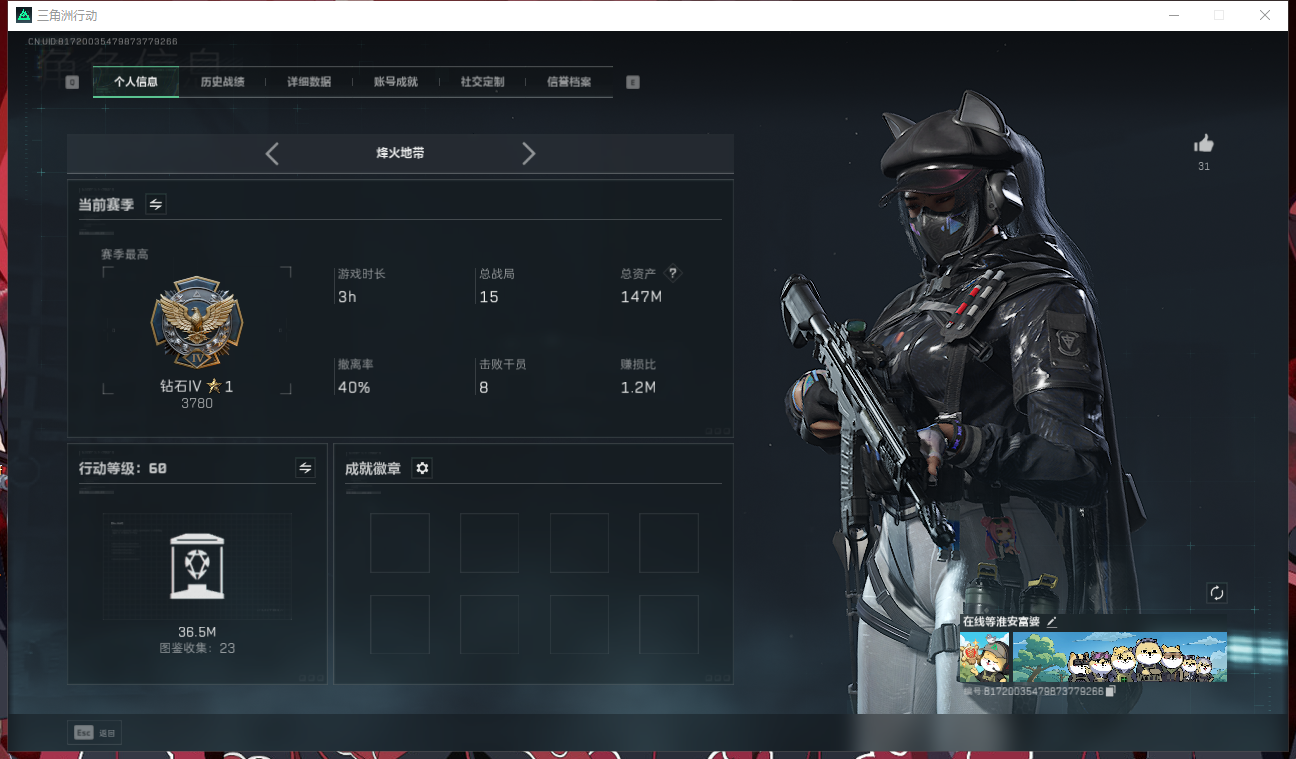Click the swap icon beside 当前赛季

(156, 204)
